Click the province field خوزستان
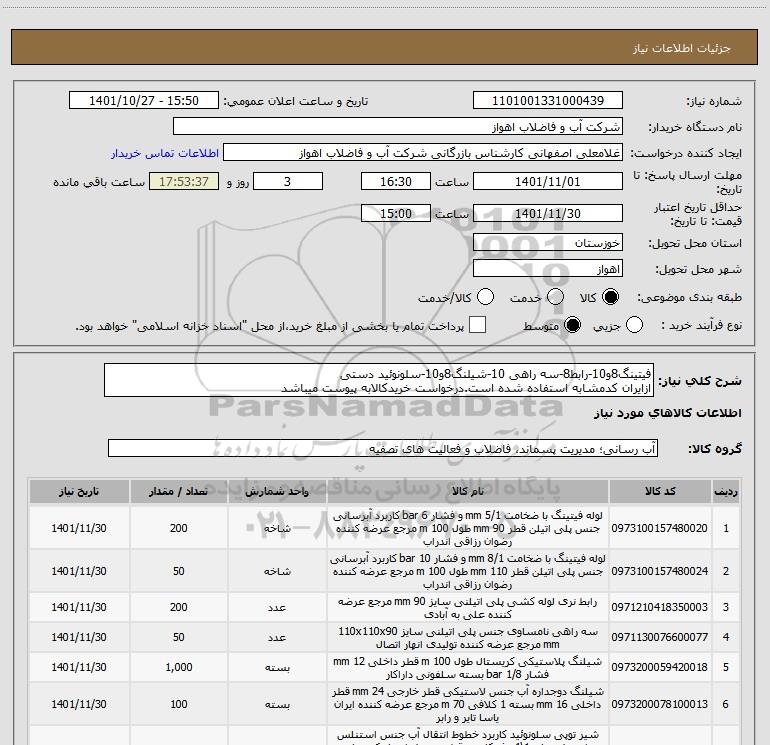Screen dimensions: 770x745 [548, 243]
